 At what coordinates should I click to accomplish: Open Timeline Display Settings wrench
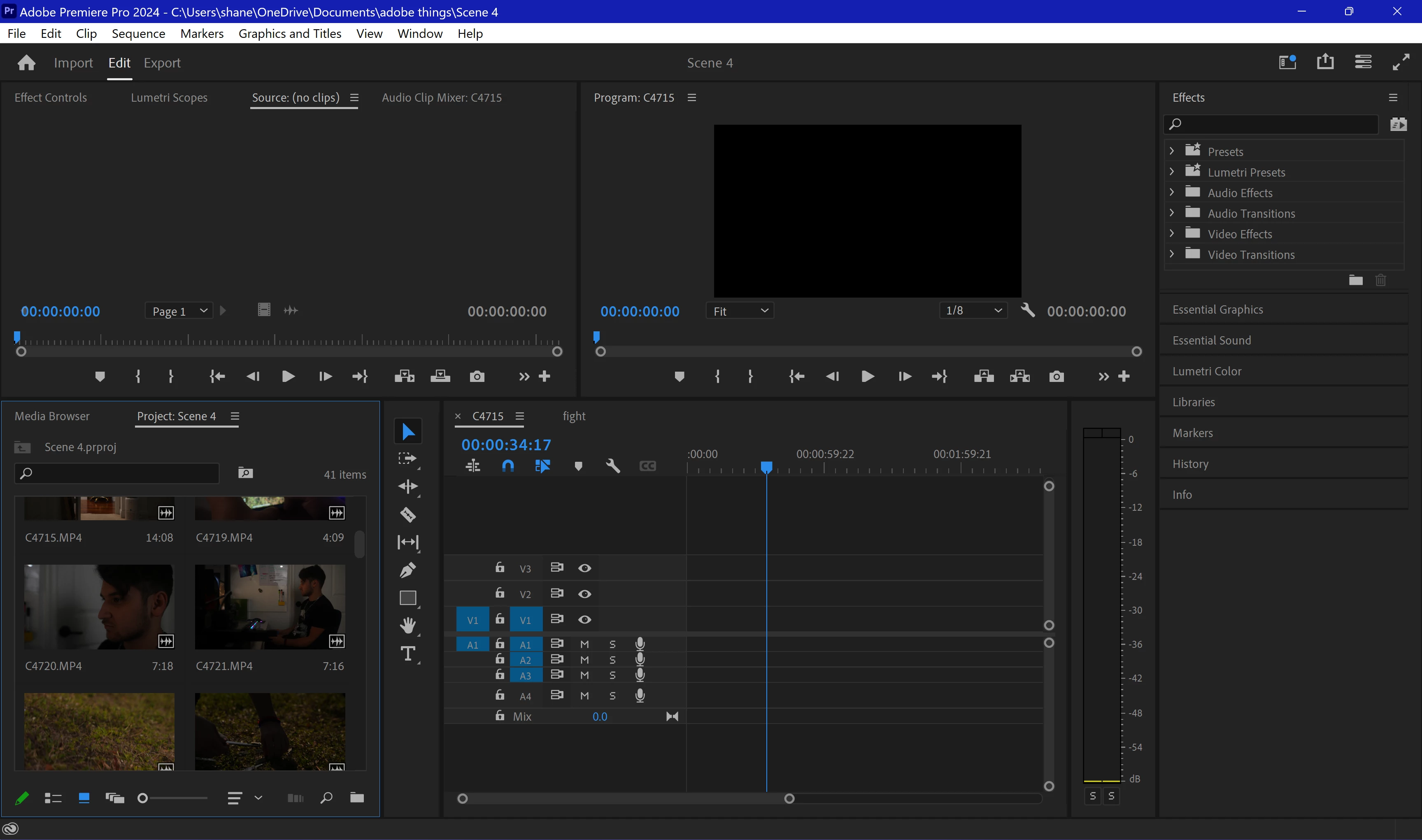pyautogui.click(x=612, y=466)
